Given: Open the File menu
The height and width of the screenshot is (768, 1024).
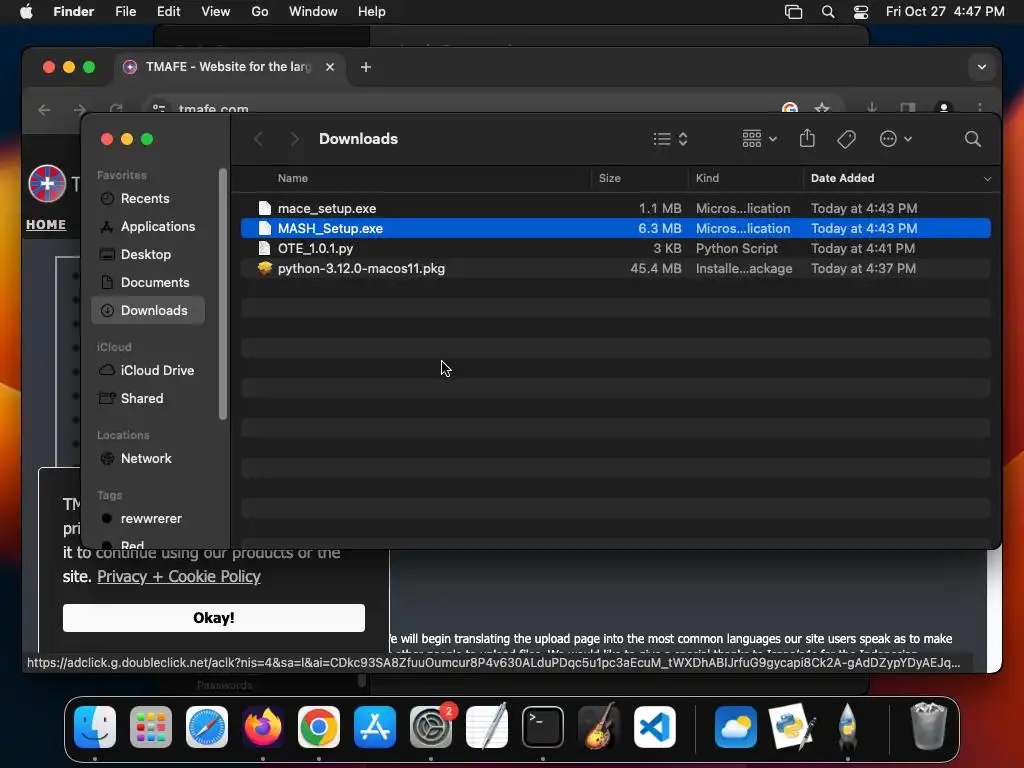Looking at the screenshot, I should tap(125, 12).
